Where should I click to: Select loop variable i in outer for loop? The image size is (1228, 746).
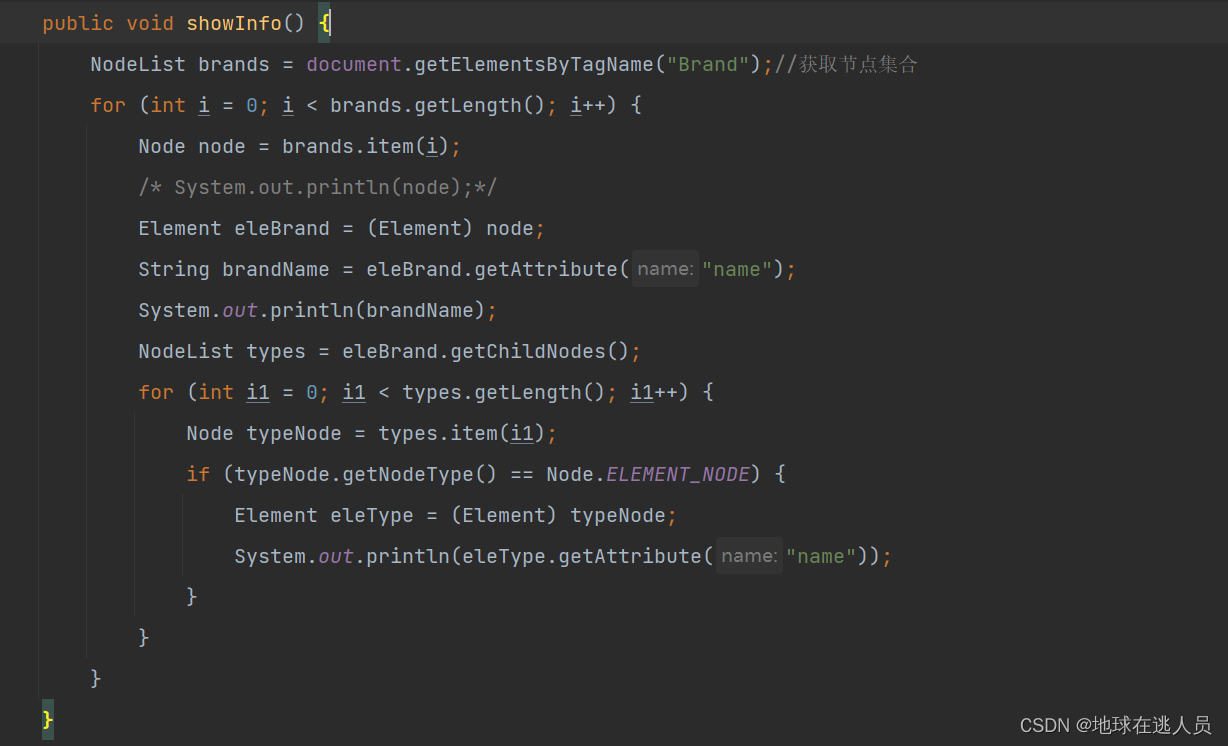pos(203,104)
